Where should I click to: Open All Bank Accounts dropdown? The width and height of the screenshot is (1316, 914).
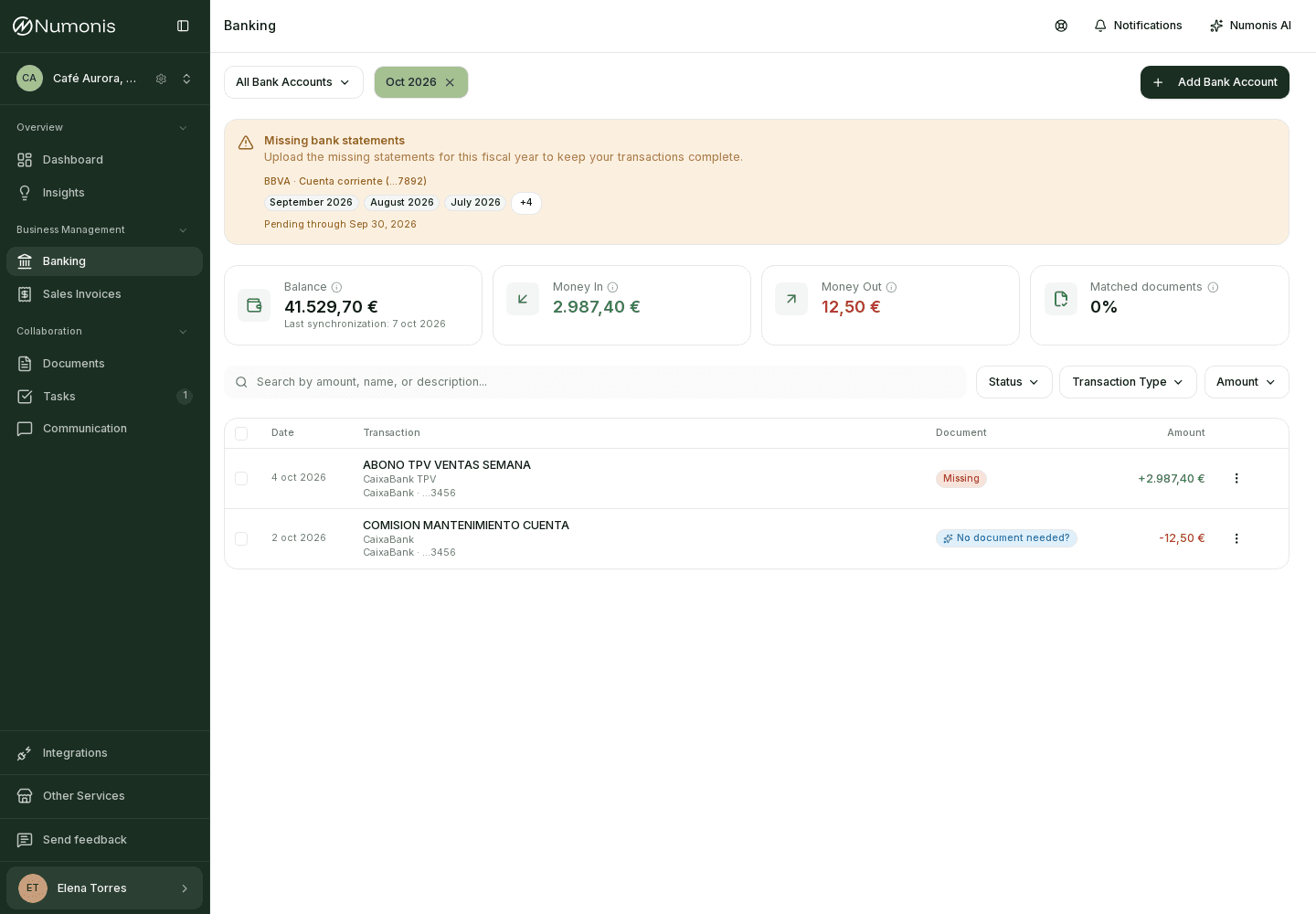pyautogui.click(x=293, y=82)
